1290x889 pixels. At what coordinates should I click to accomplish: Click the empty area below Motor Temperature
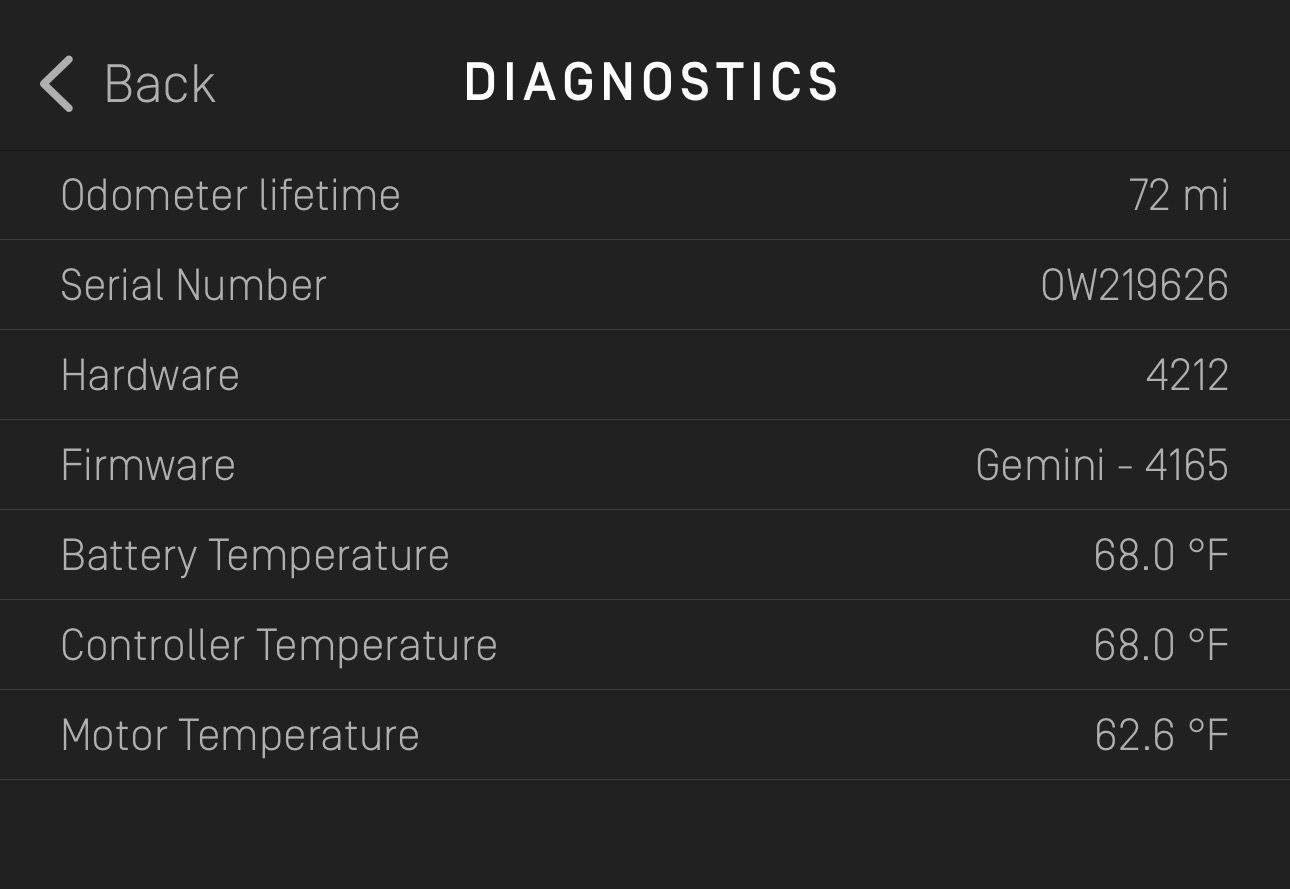coord(645,835)
